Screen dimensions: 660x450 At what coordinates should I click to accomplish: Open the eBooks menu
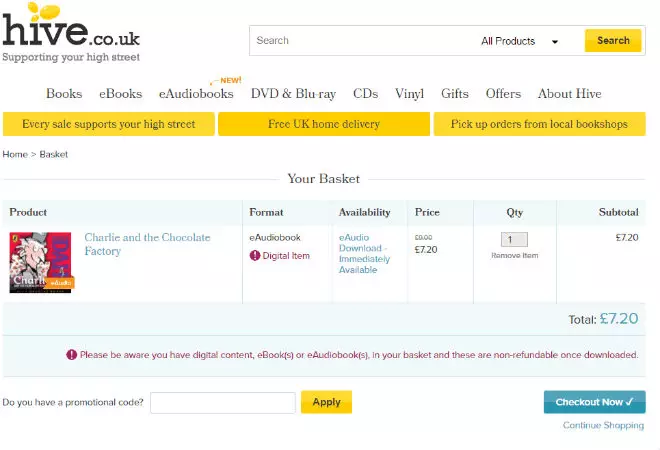[x=120, y=93]
